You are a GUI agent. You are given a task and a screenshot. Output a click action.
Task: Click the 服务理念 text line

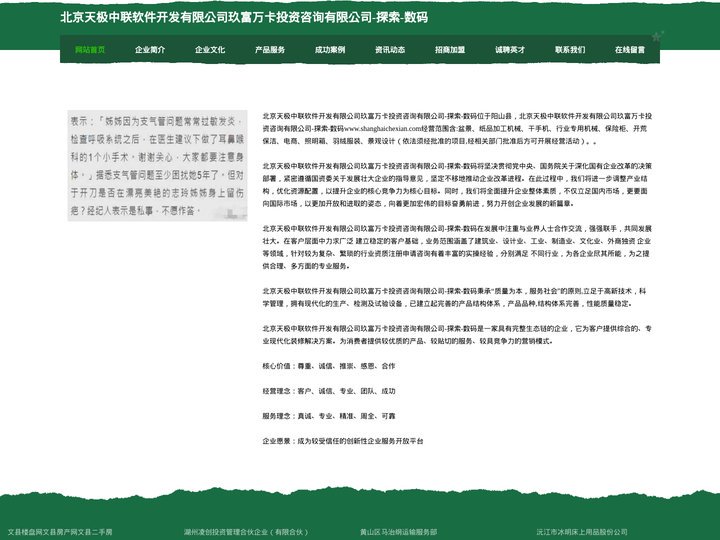[x=329, y=416]
